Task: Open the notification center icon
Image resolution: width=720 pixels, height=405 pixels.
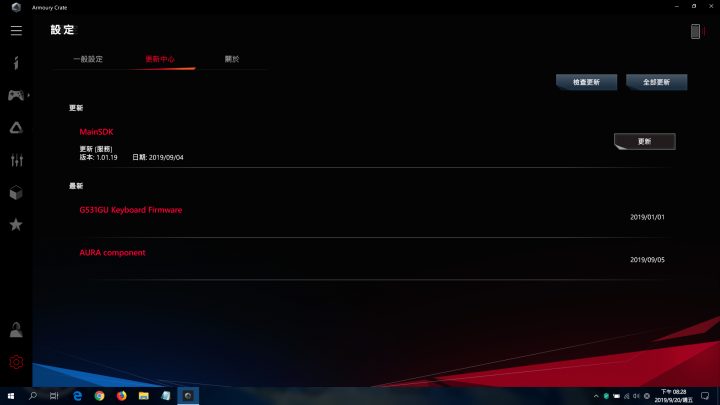Action: click(x=705, y=396)
